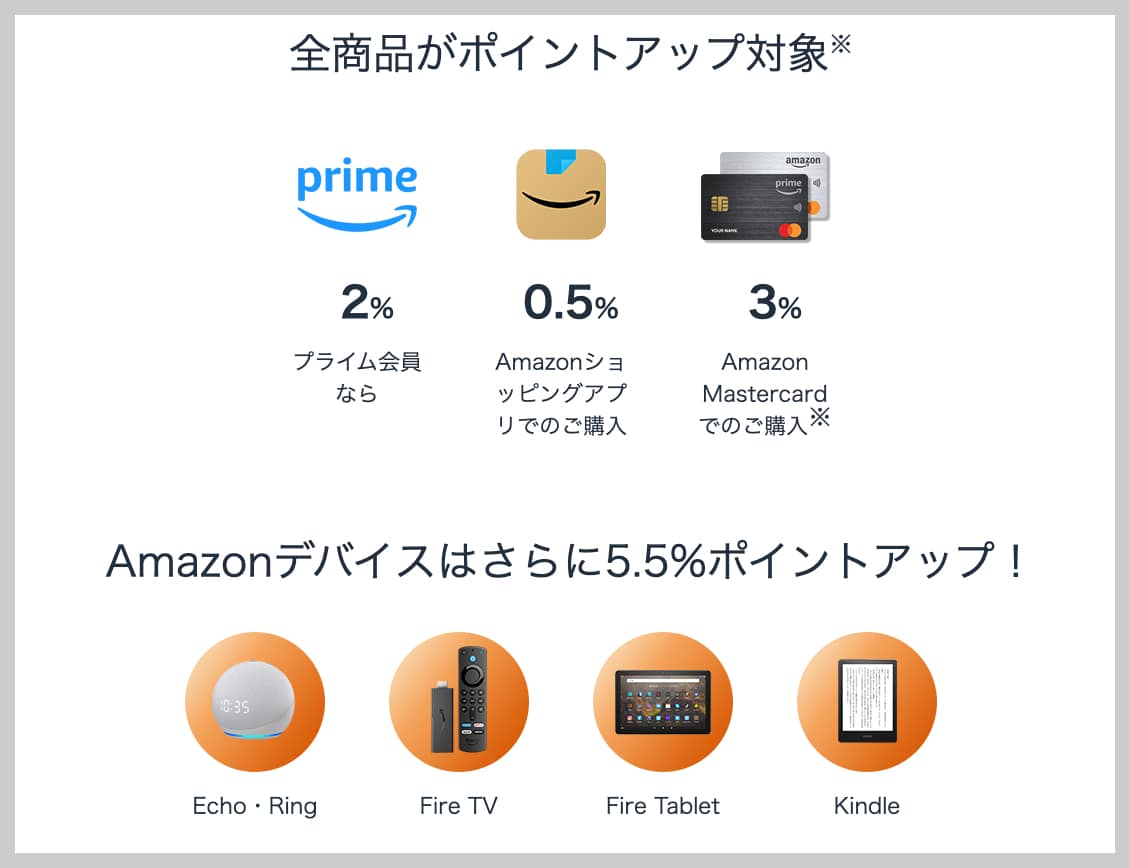The image size is (1130, 868).
Task: Click the Amazonデバイス 5.5%ポイントアップ heading
Action: (565, 563)
